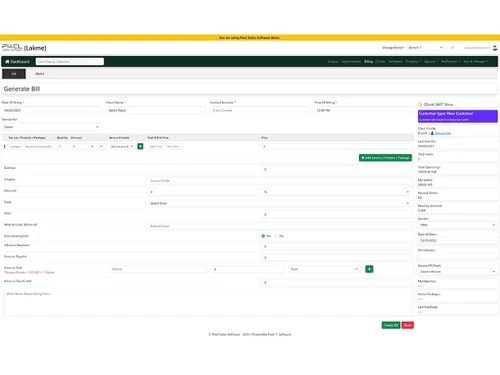Select Yes for Give reward point

click(263, 236)
